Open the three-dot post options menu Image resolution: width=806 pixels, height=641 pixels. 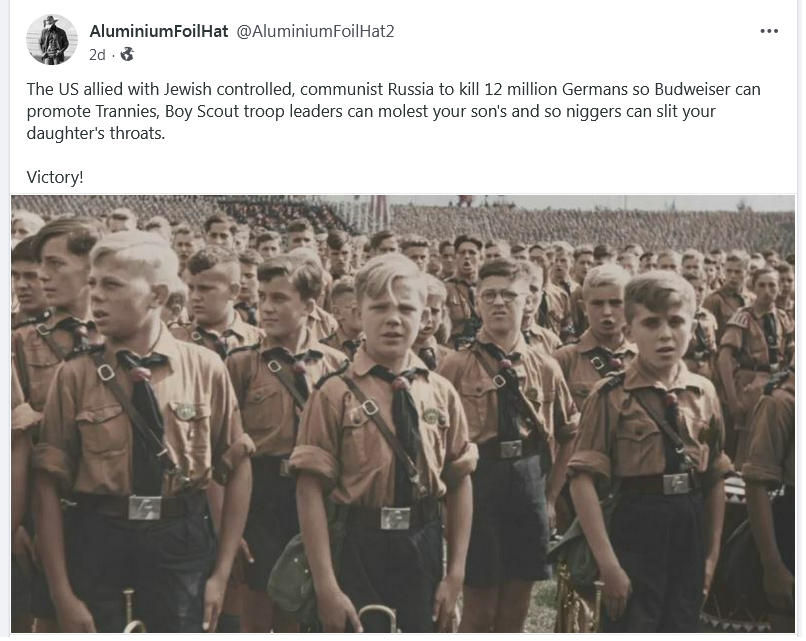[x=768, y=31]
